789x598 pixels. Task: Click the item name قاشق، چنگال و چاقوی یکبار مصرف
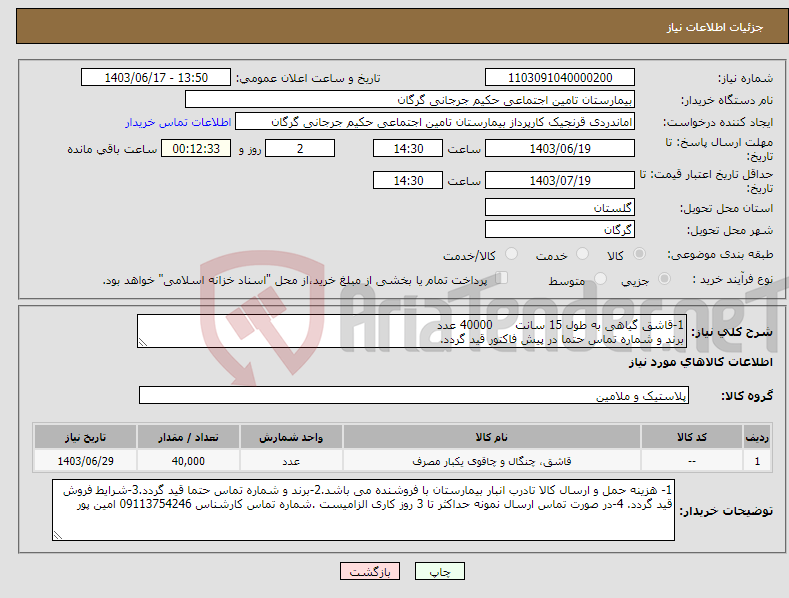coord(492,461)
